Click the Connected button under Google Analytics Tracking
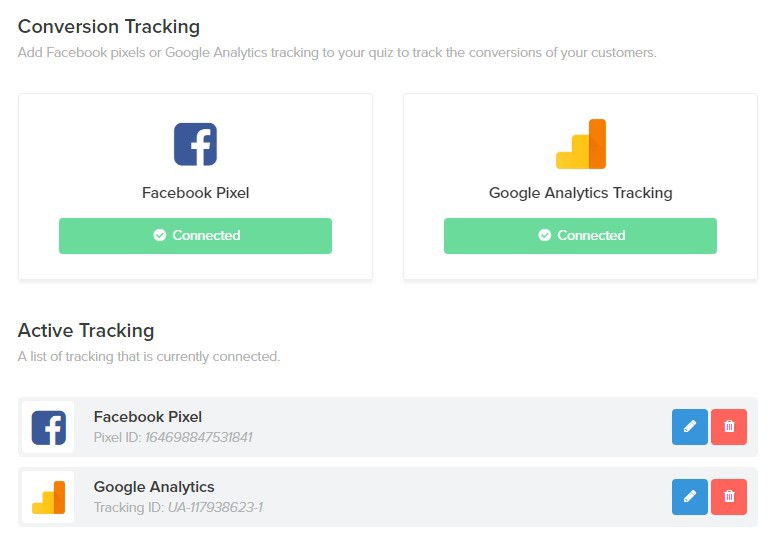Screen dimensions: 773x537 [x=580, y=236]
